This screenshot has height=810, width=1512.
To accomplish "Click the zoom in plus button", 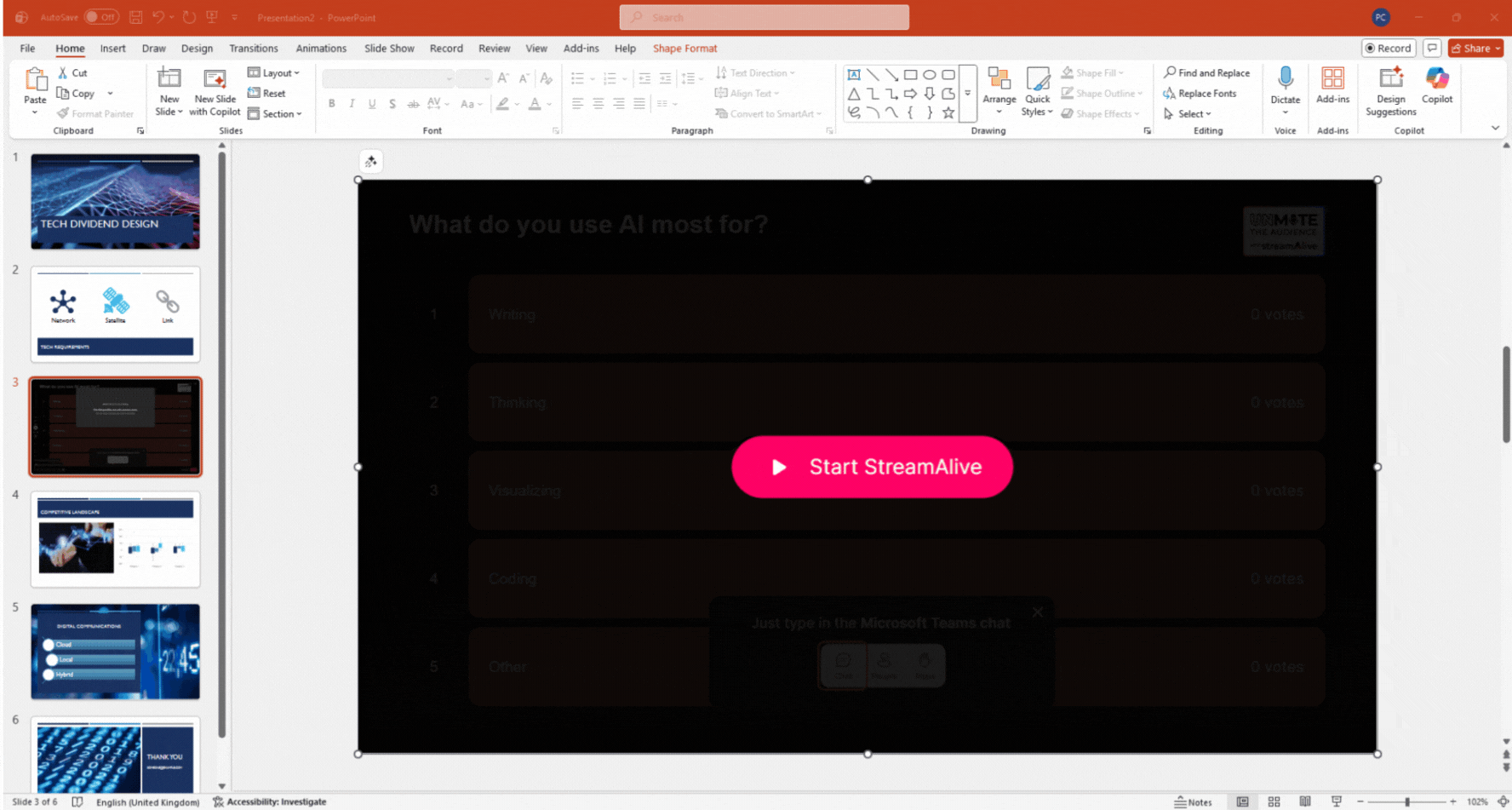I will click(x=1452, y=801).
